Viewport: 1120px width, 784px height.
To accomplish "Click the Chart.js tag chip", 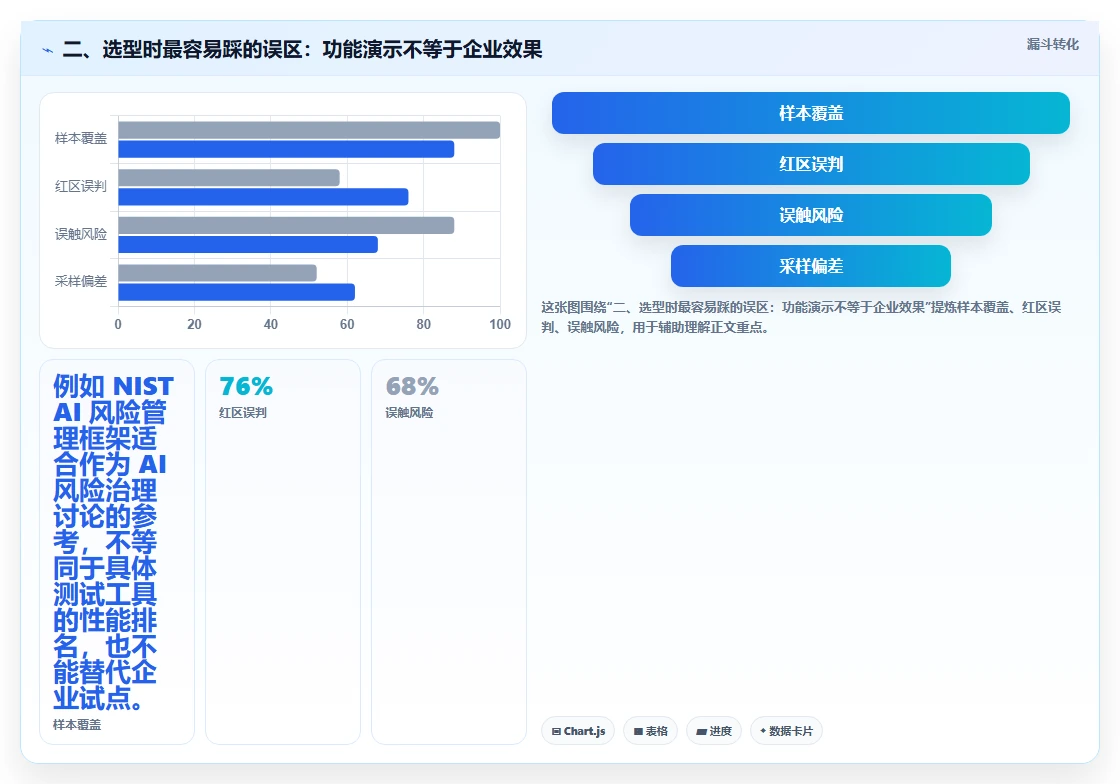I will 578,731.
